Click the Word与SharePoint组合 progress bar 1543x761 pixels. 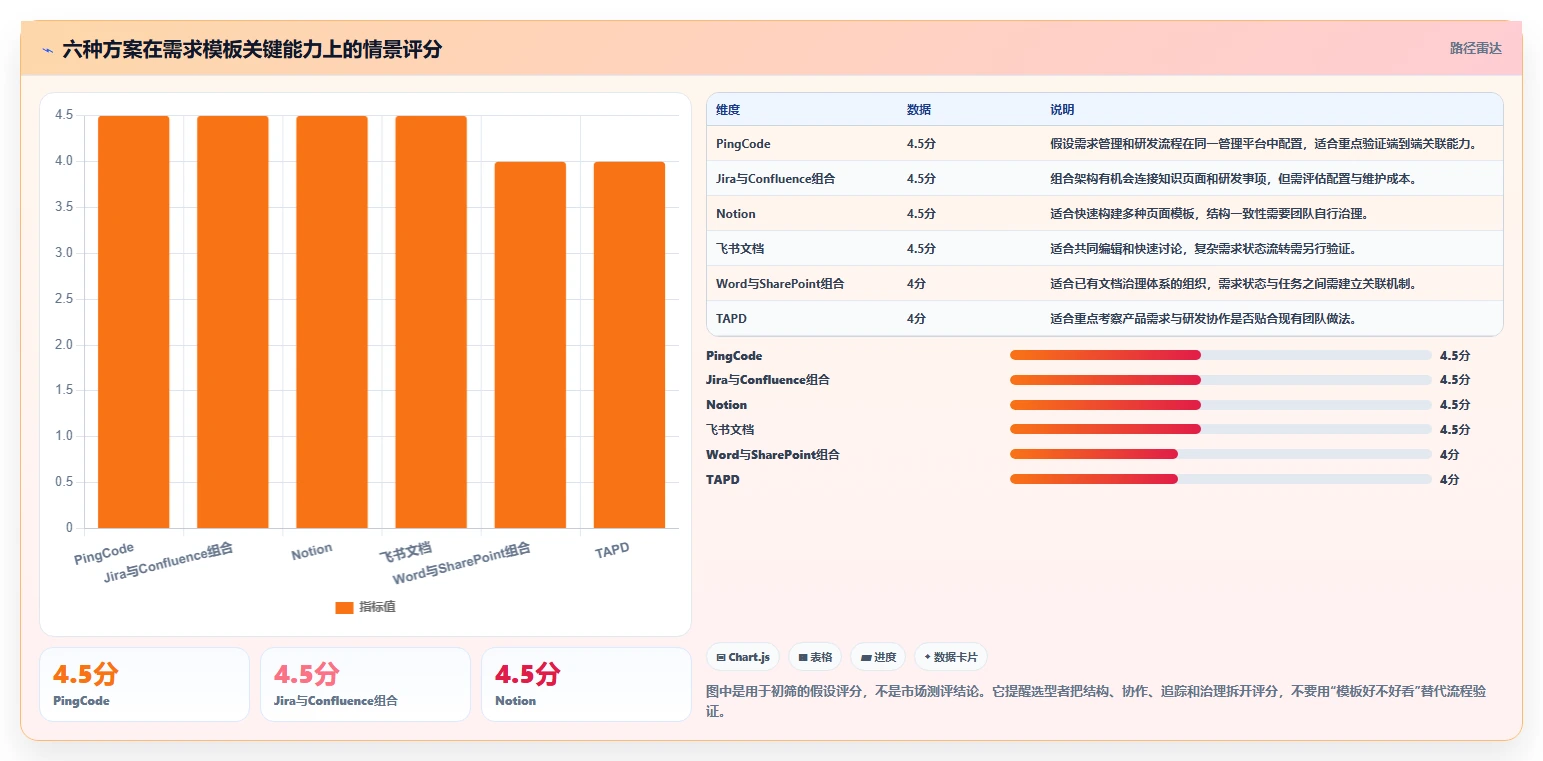[1221, 454]
